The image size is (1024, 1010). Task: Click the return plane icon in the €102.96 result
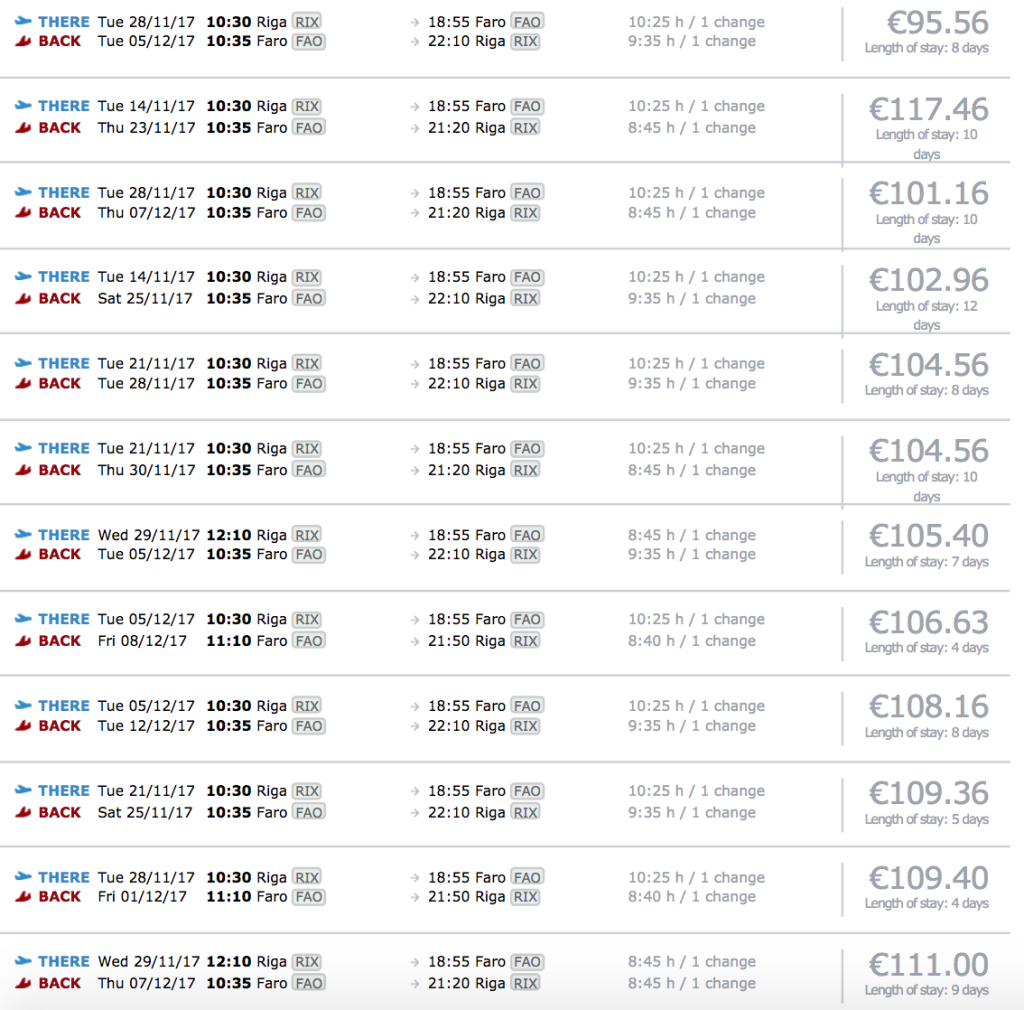[23, 298]
